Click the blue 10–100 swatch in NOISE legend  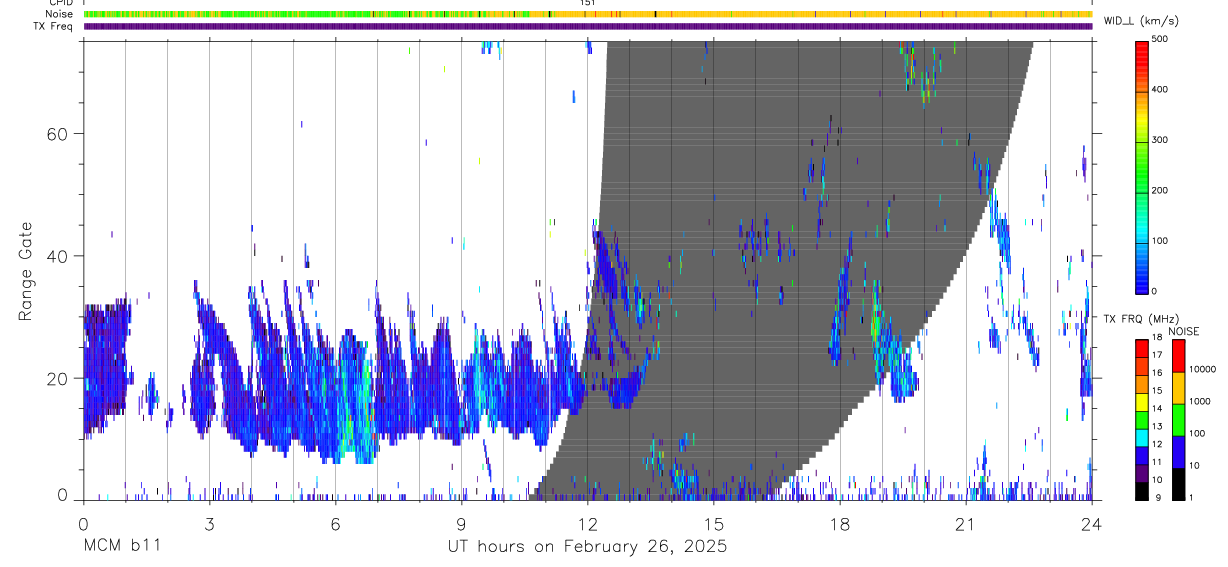(x=1178, y=452)
